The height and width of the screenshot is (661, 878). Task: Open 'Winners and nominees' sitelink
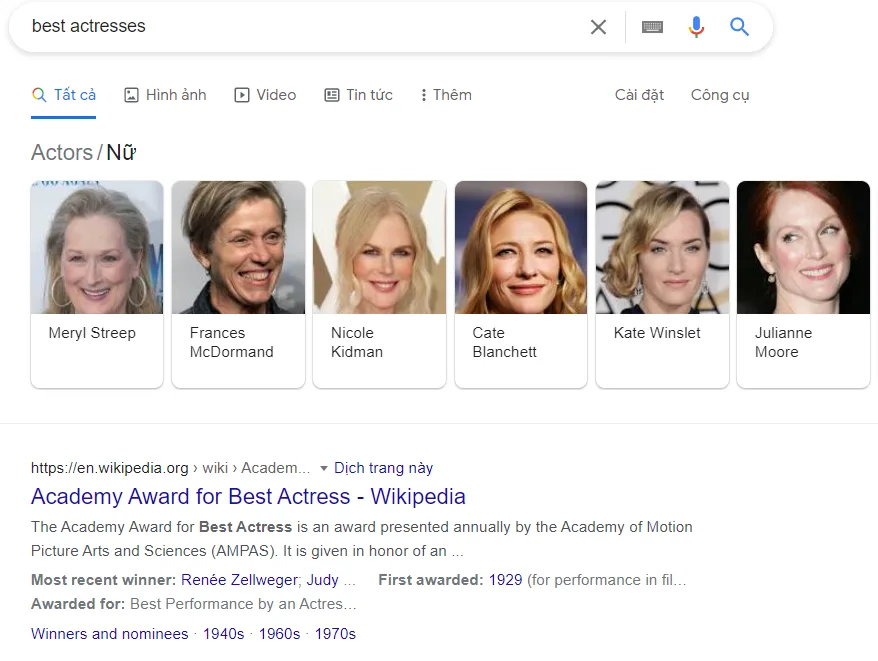click(x=109, y=634)
